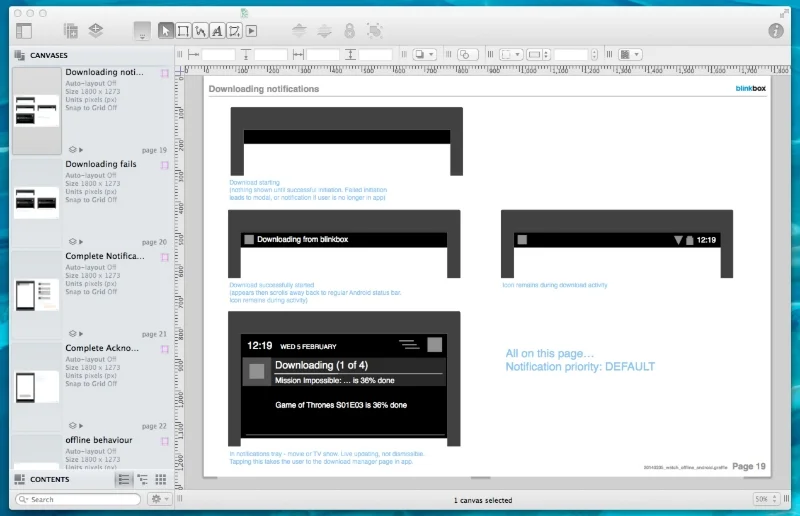
Task: Click the Y position input field
Action: pyautogui.click(x=271, y=55)
